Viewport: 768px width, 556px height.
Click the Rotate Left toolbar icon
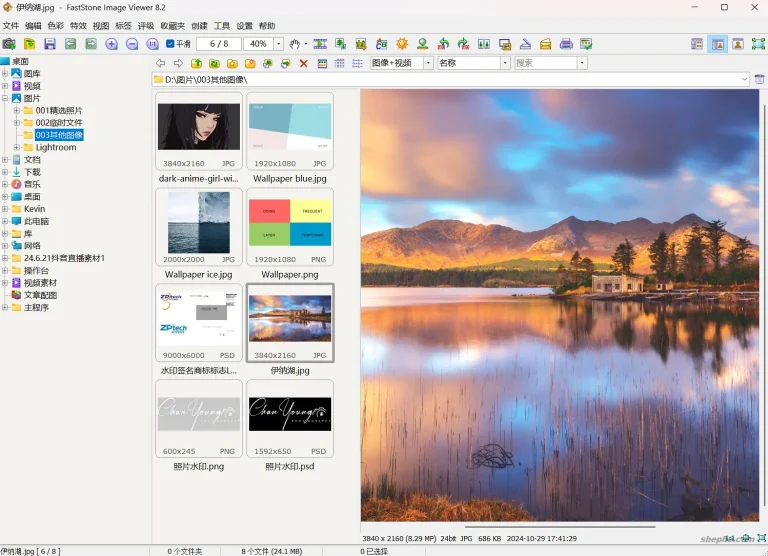click(x=443, y=44)
